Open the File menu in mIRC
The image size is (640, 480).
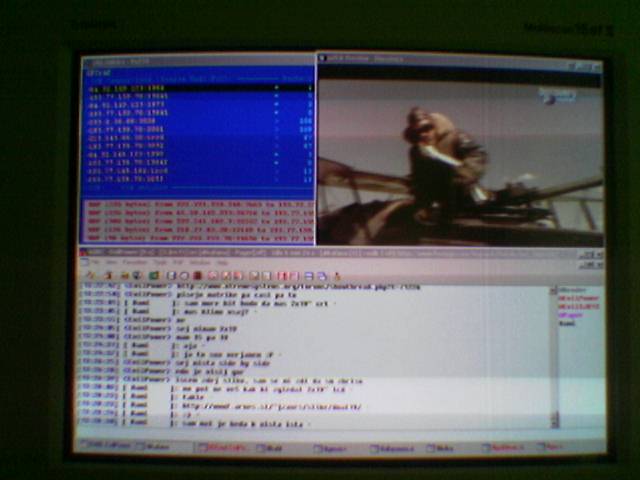point(92,263)
